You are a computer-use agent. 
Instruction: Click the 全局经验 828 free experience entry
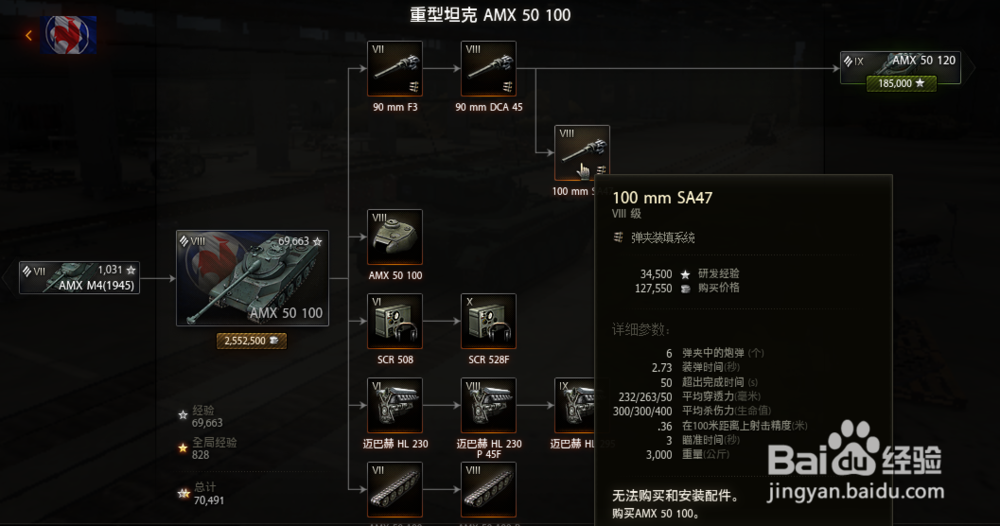coord(209,448)
